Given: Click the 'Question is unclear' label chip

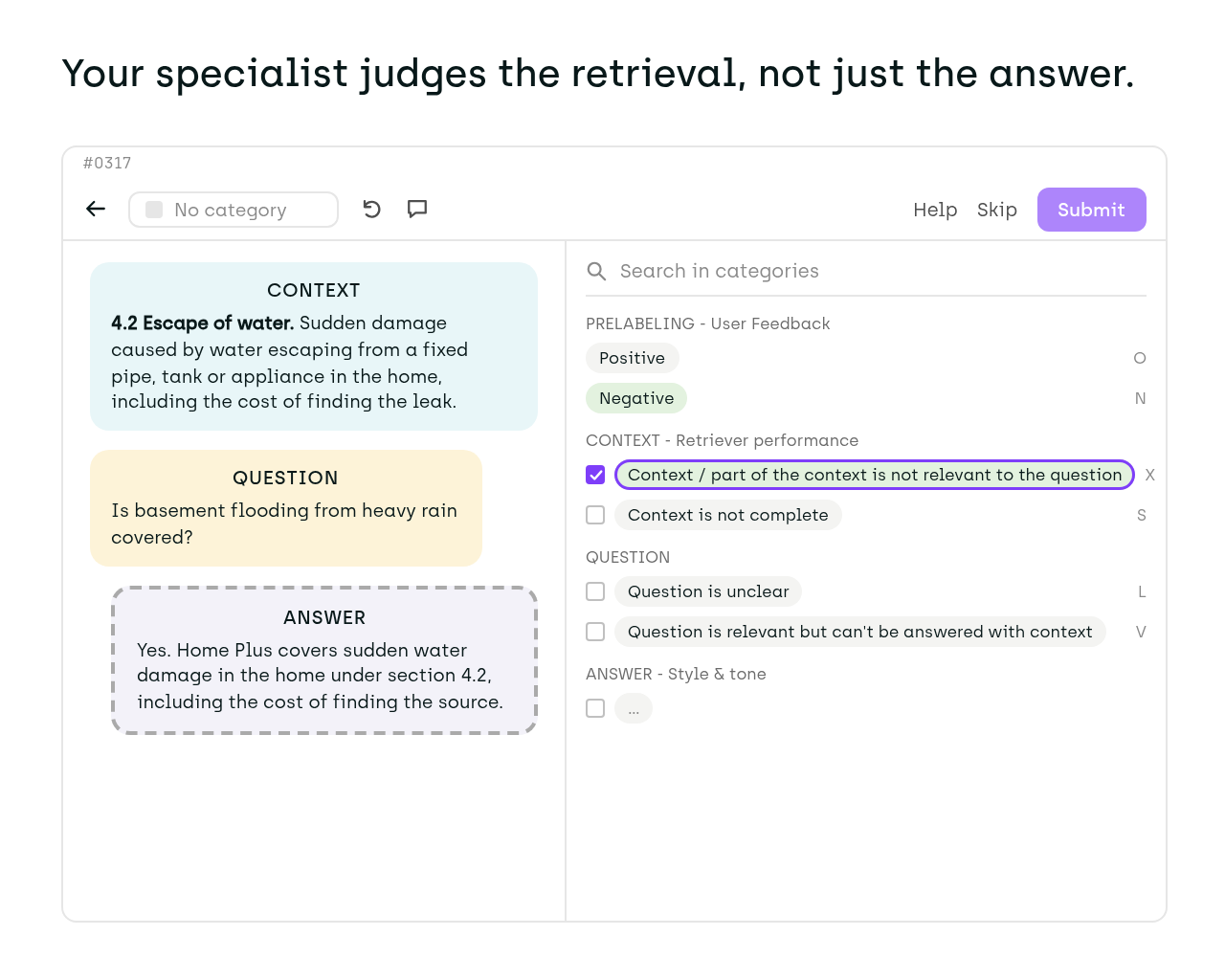Looking at the screenshot, I should (x=708, y=591).
